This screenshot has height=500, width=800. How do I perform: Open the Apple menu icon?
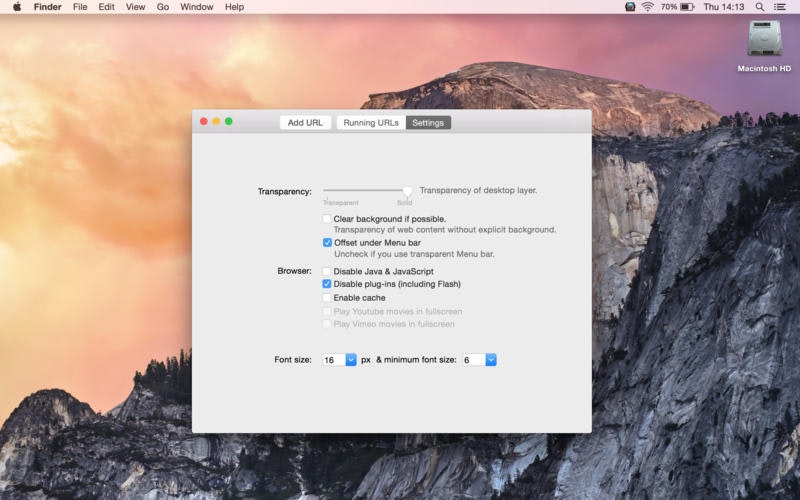(x=17, y=7)
